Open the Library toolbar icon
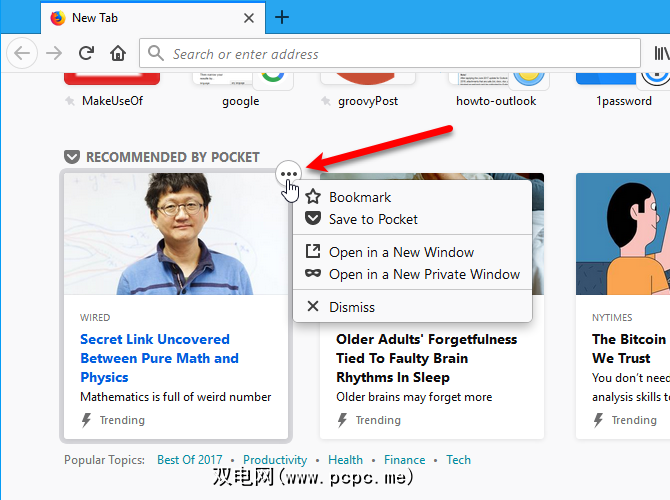670x500 pixels. [x=661, y=53]
